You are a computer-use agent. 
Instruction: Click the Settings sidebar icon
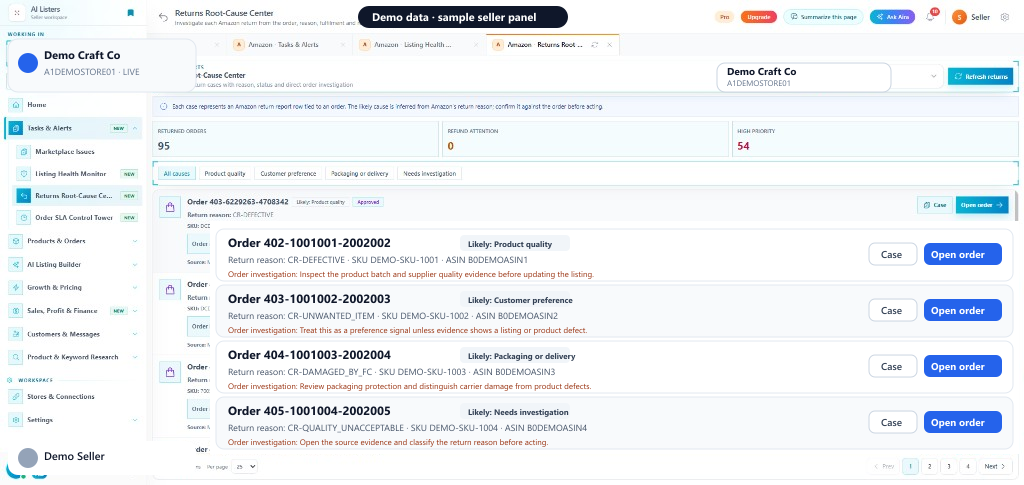tap(16, 420)
